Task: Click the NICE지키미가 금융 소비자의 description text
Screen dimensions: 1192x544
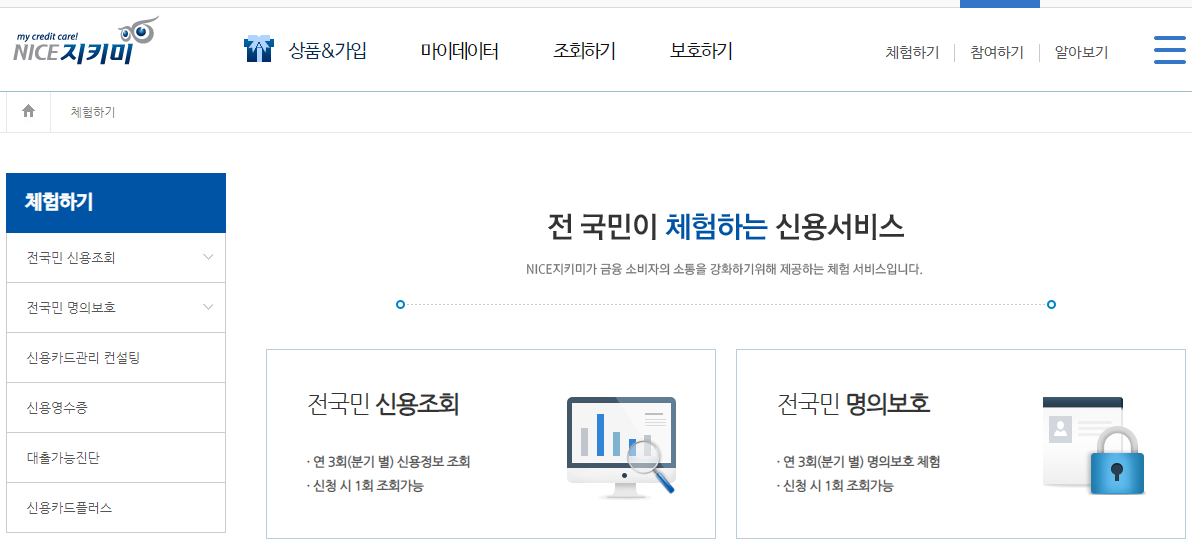Action: pyautogui.click(x=724, y=270)
